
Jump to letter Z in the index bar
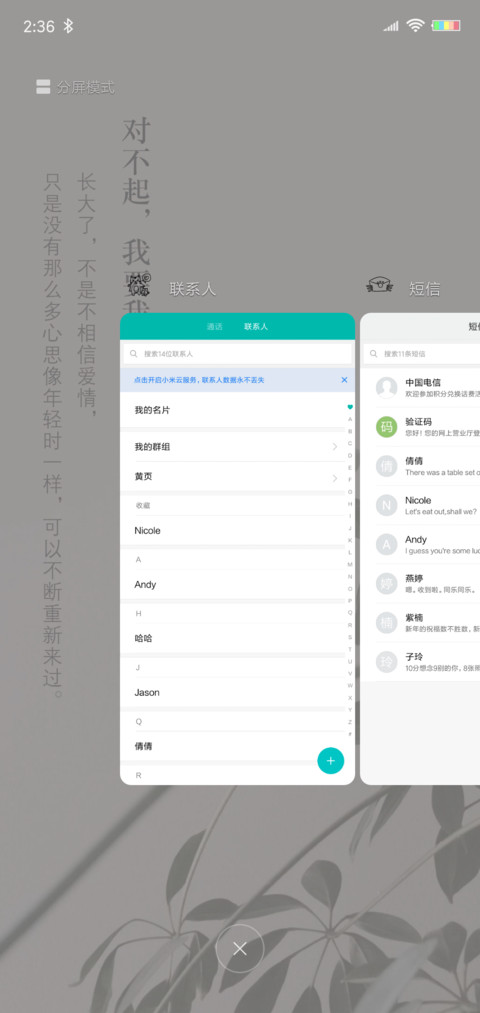pos(350,722)
